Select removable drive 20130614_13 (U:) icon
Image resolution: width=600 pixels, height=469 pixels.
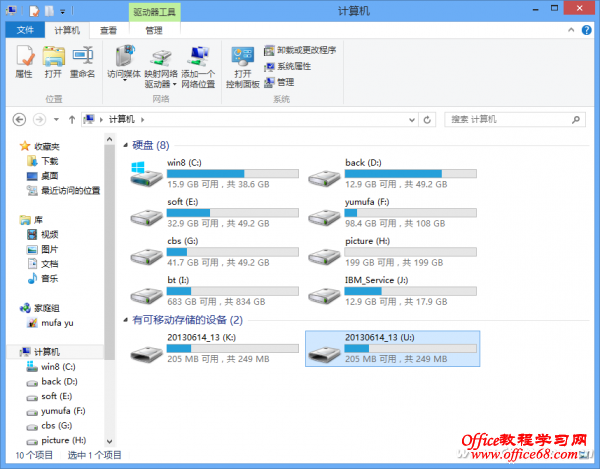(324, 353)
